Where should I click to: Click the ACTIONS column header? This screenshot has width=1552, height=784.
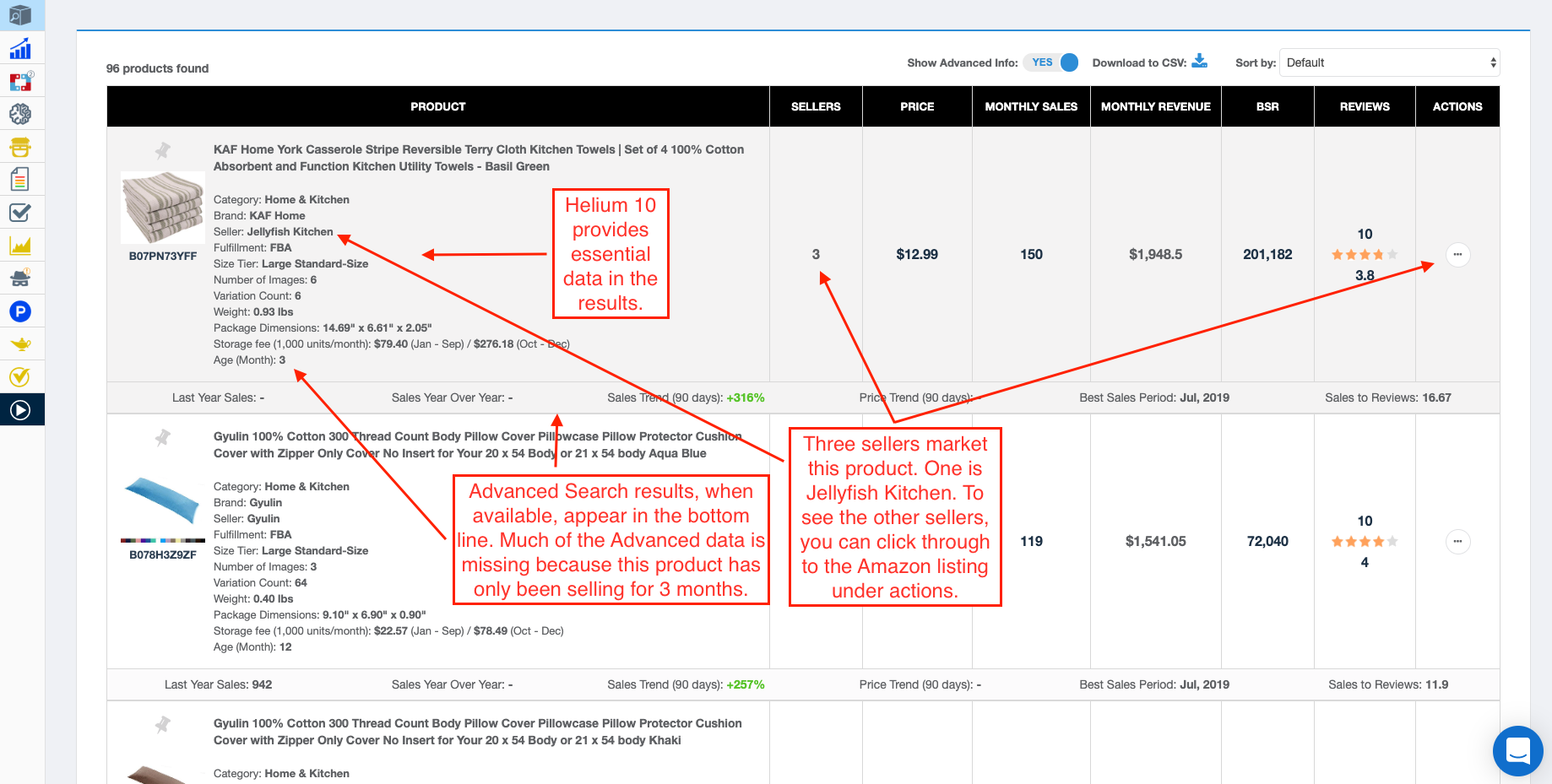tap(1457, 106)
